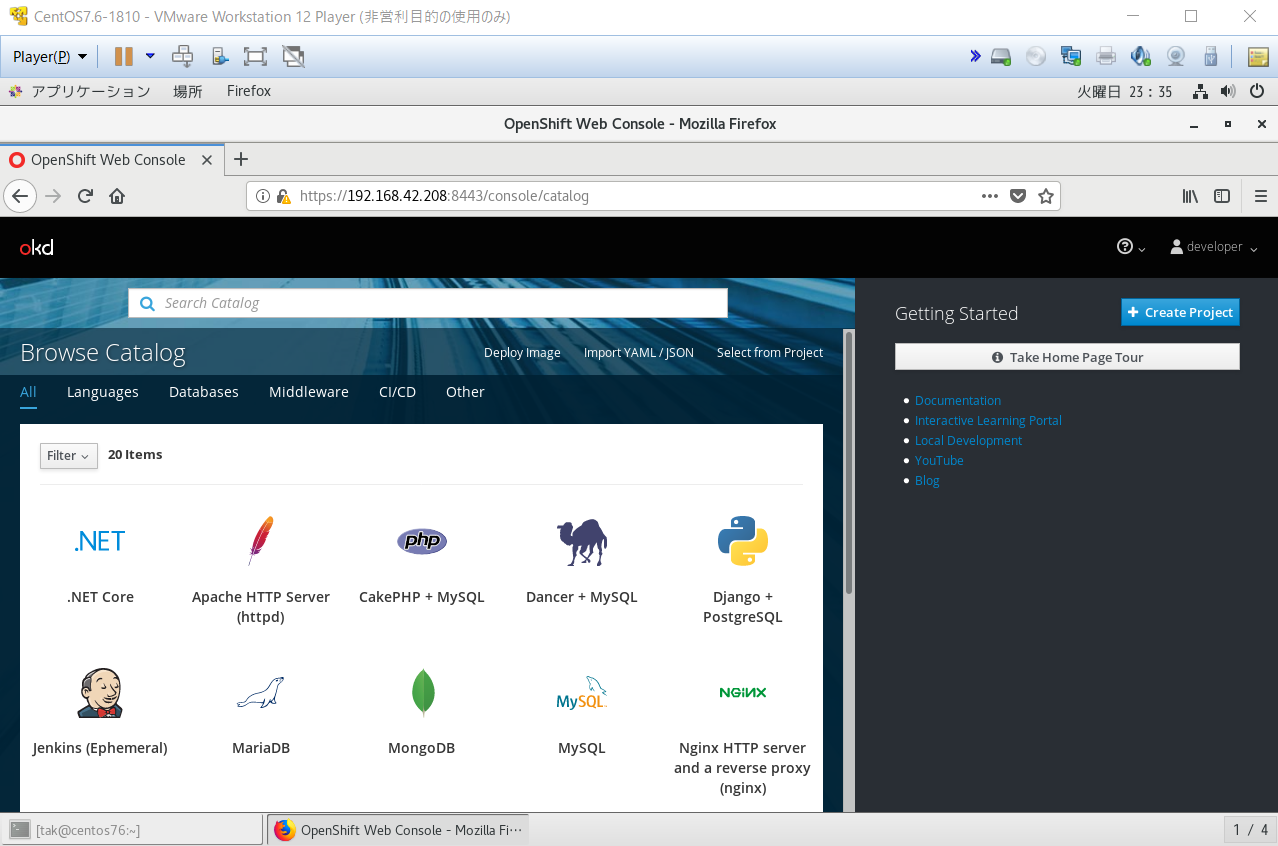
Task: Open the Blog link
Action: 927,480
